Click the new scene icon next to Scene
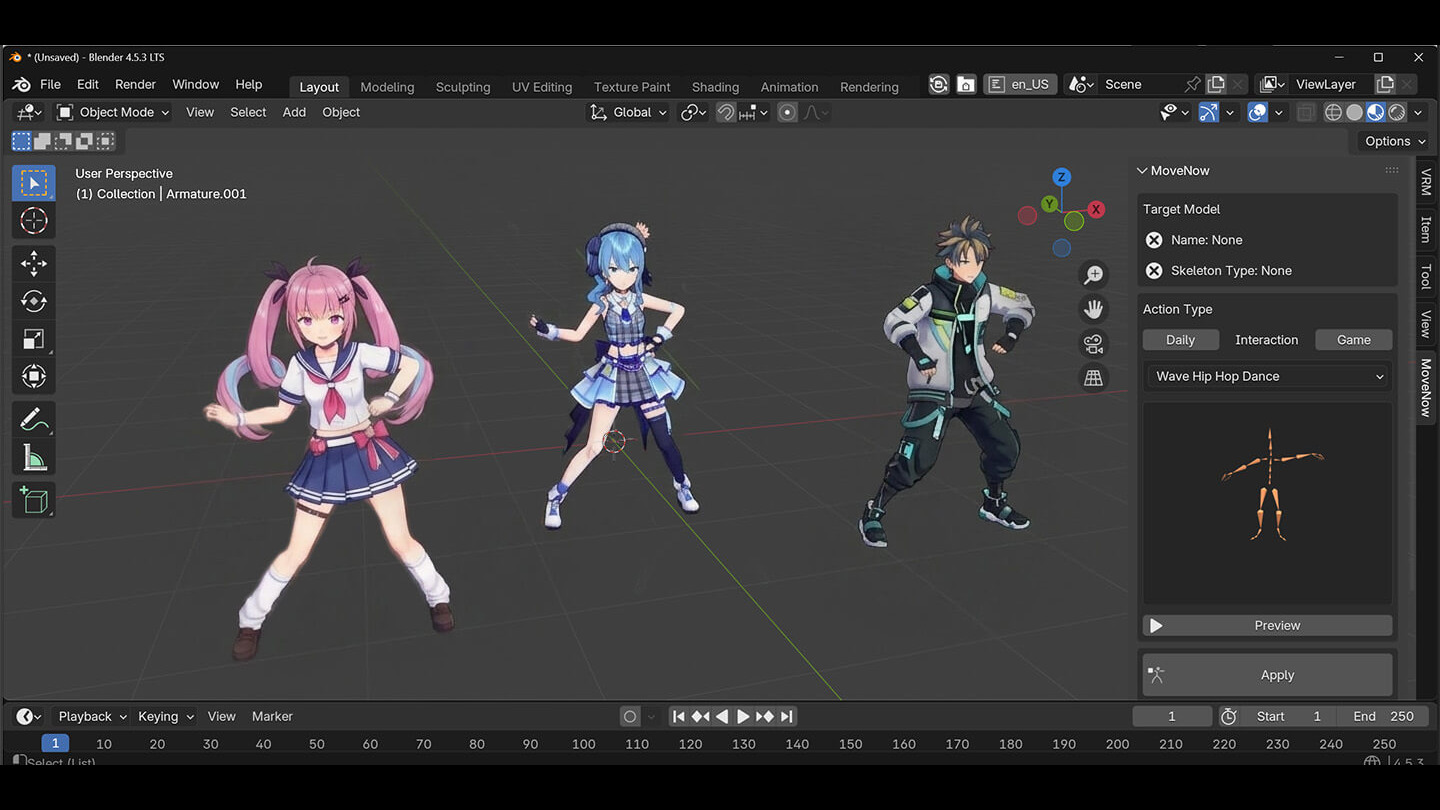Screen dimensions: 1440x810 click(x=1216, y=84)
